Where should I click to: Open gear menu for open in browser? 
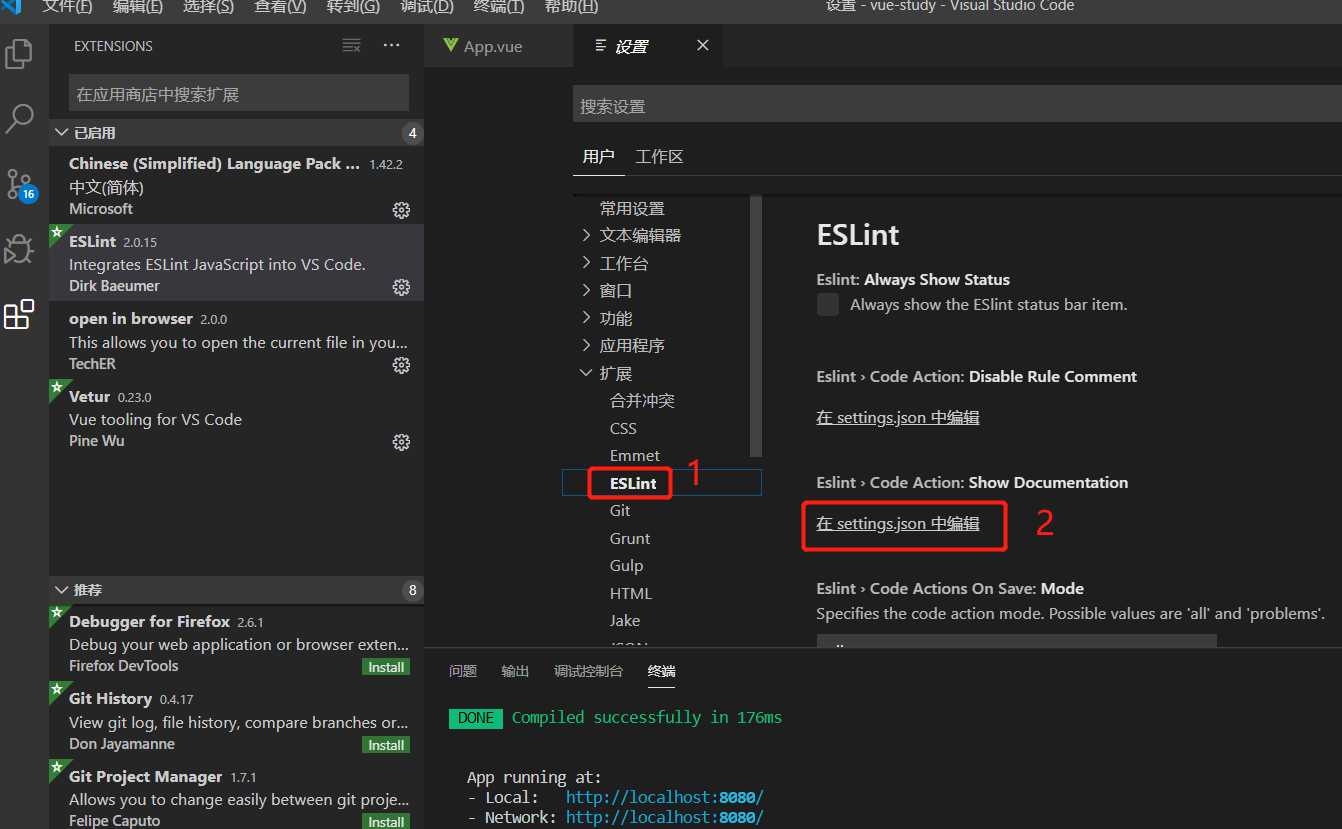401,365
